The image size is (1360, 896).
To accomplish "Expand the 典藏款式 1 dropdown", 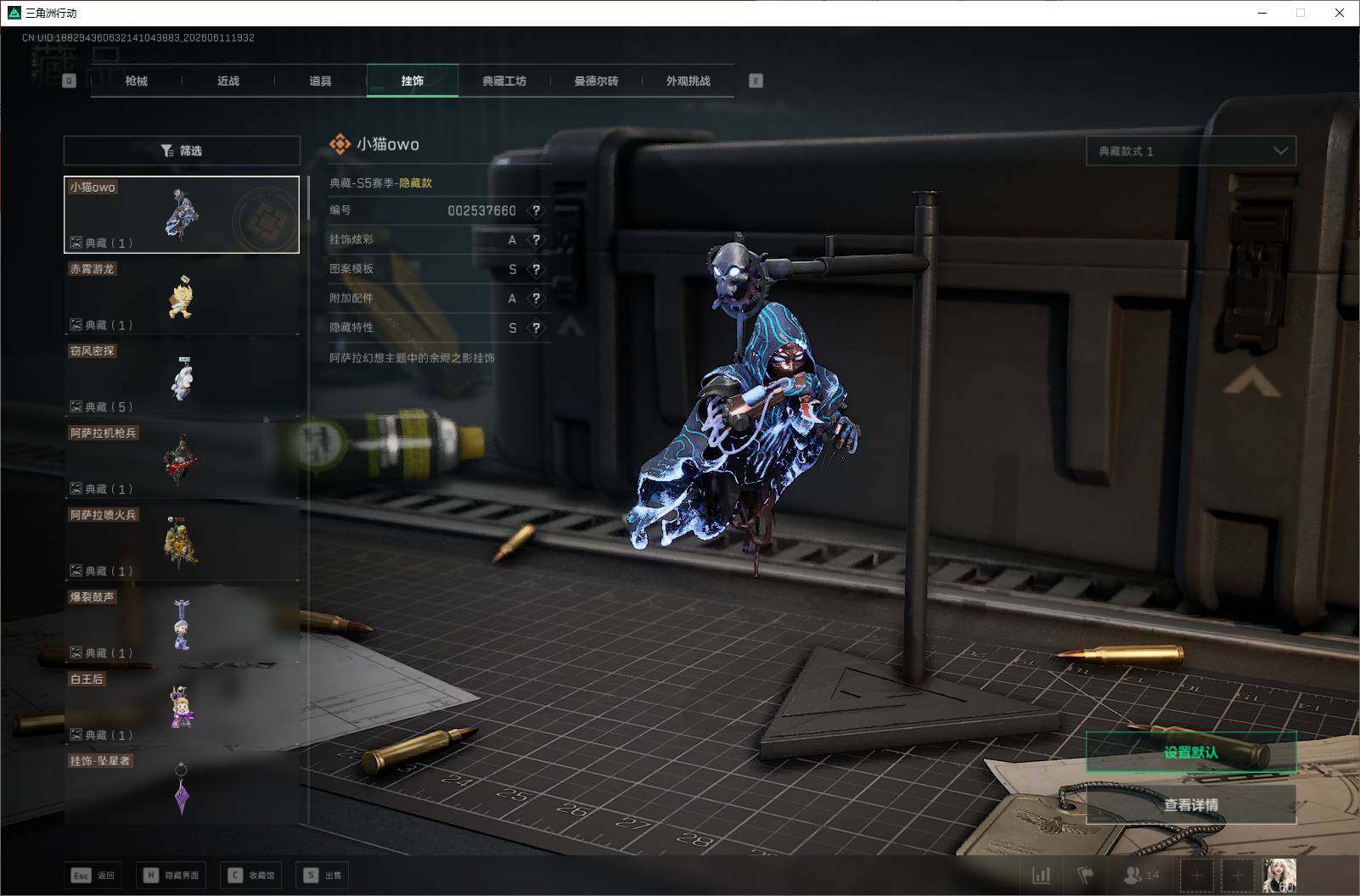I will click(1191, 151).
